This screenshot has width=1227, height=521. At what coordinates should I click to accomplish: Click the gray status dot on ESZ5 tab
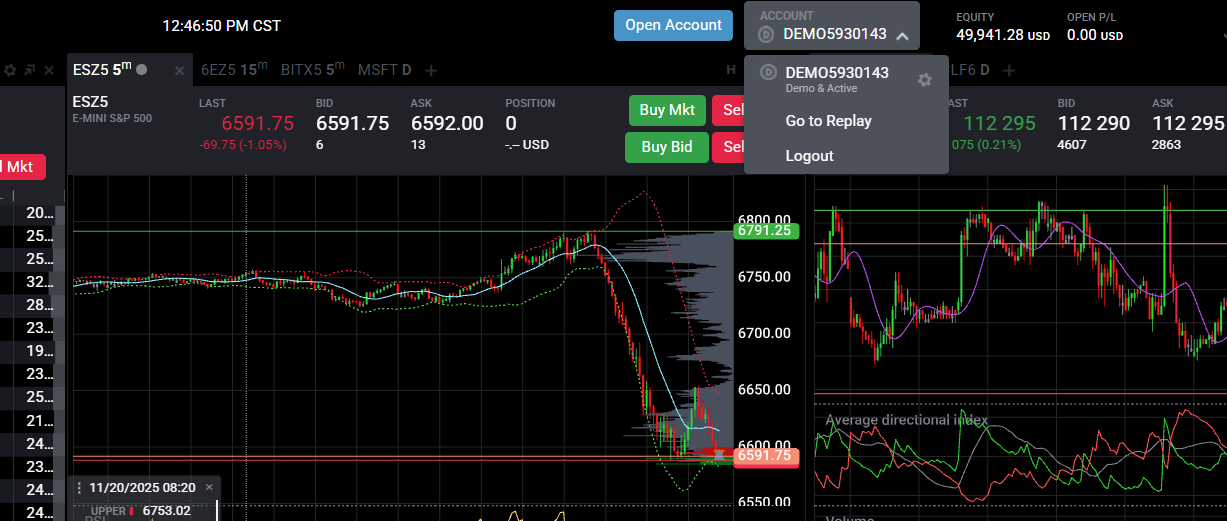pyautogui.click(x=141, y=70)
